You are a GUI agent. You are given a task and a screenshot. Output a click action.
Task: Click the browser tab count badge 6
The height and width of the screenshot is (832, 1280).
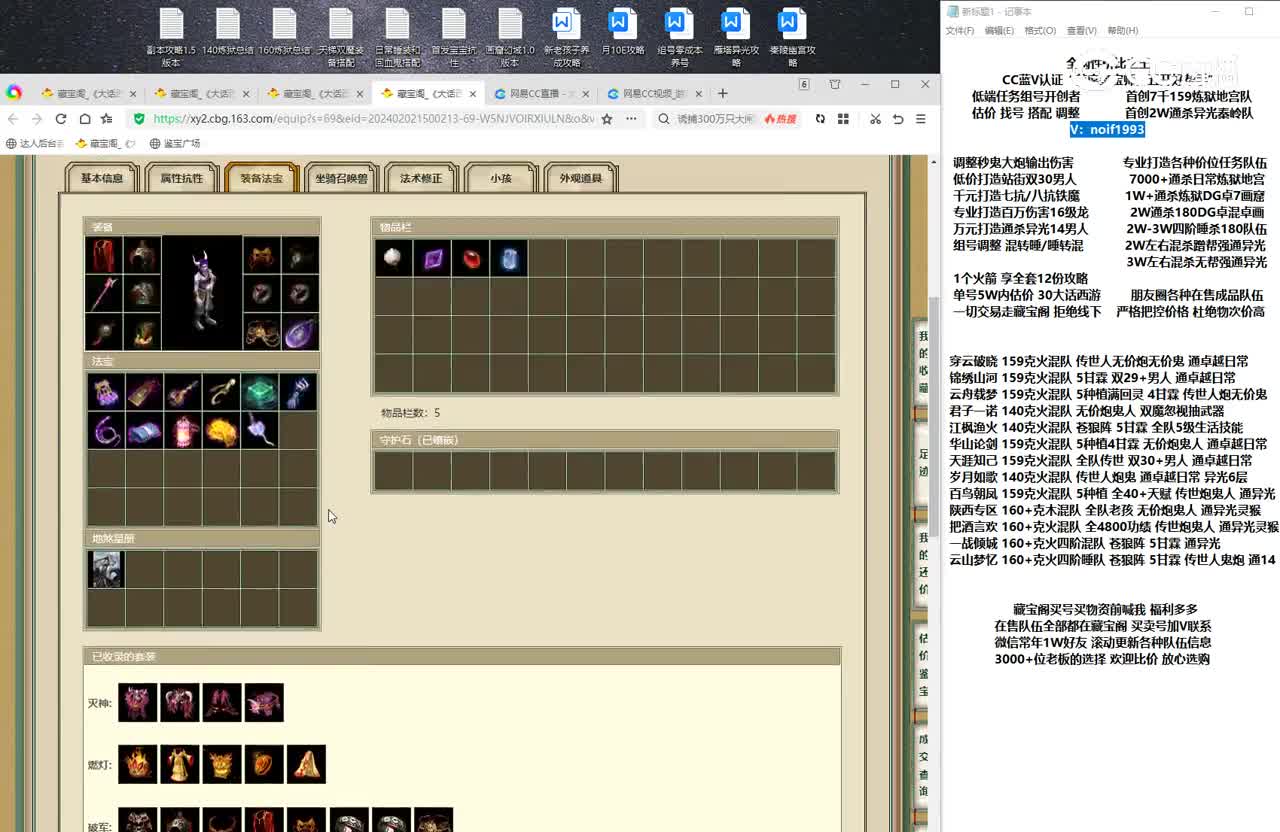pos(803,85)
